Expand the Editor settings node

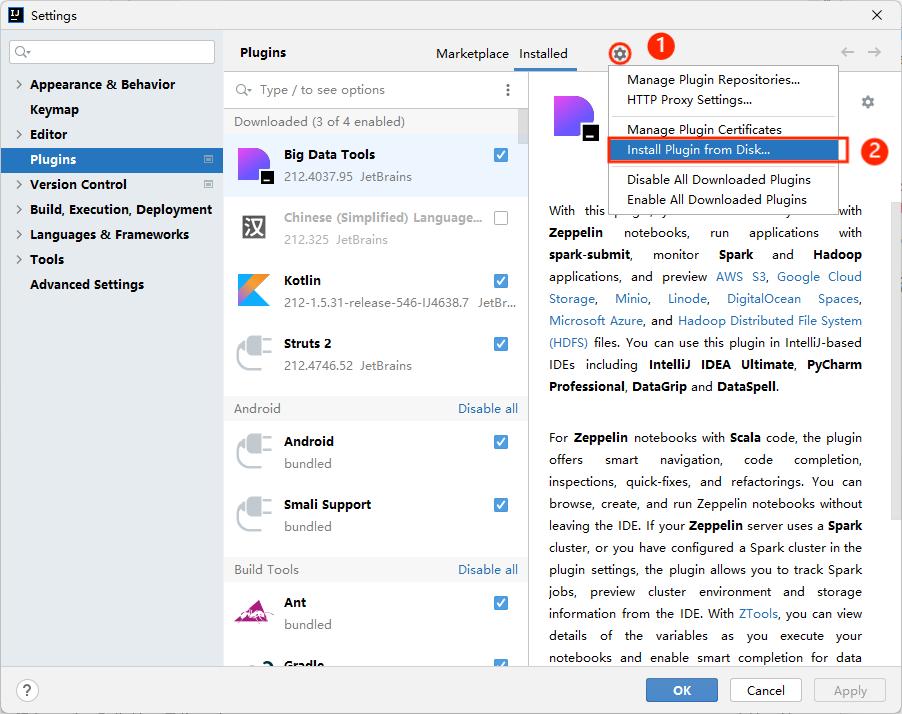[x=19, y=134]
